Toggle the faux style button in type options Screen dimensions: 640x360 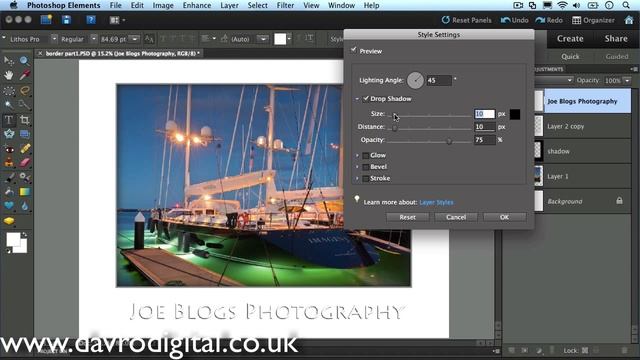(149, 39)
